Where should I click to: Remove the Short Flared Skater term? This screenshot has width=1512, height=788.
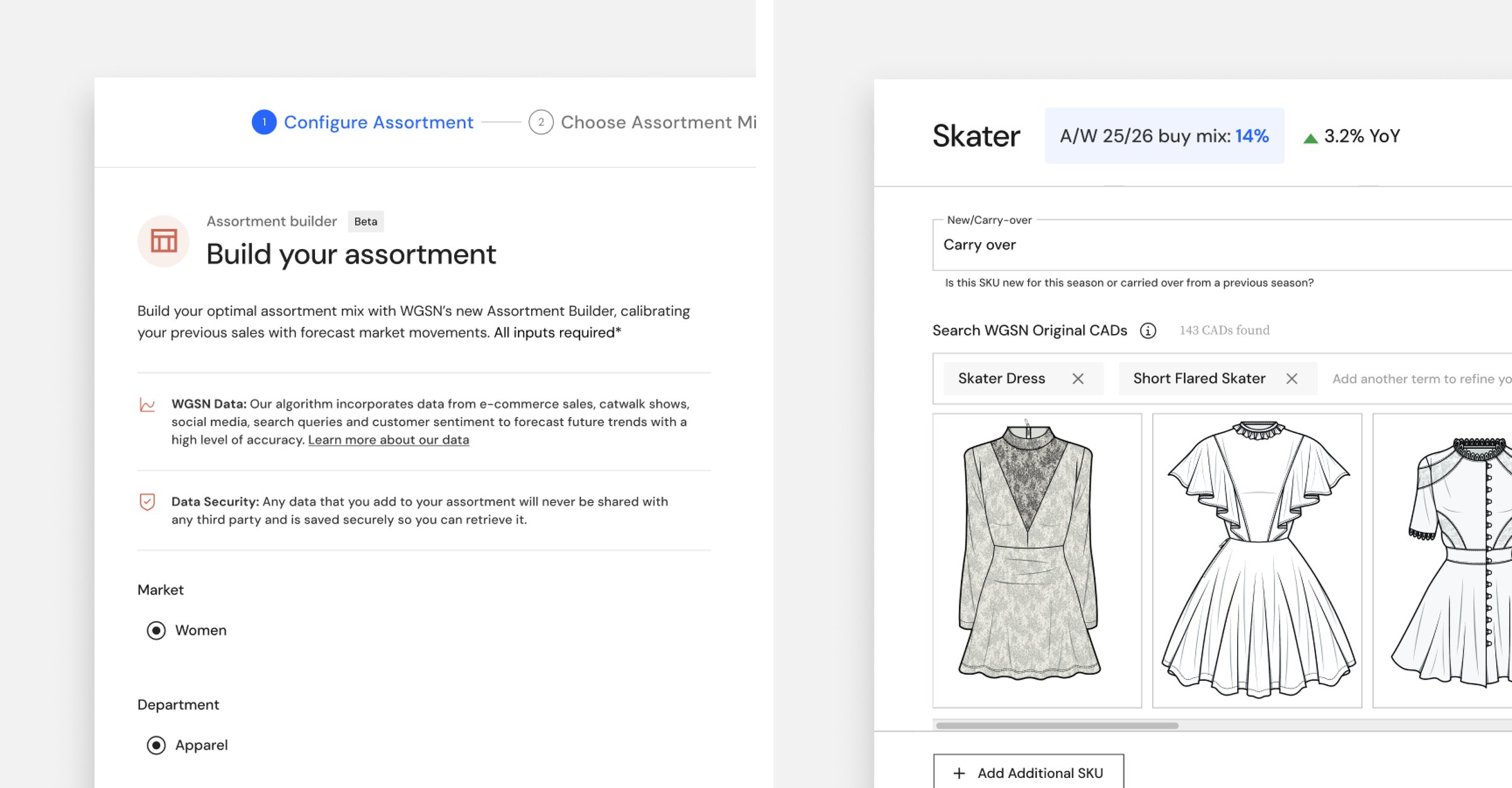click(1291, 378)
